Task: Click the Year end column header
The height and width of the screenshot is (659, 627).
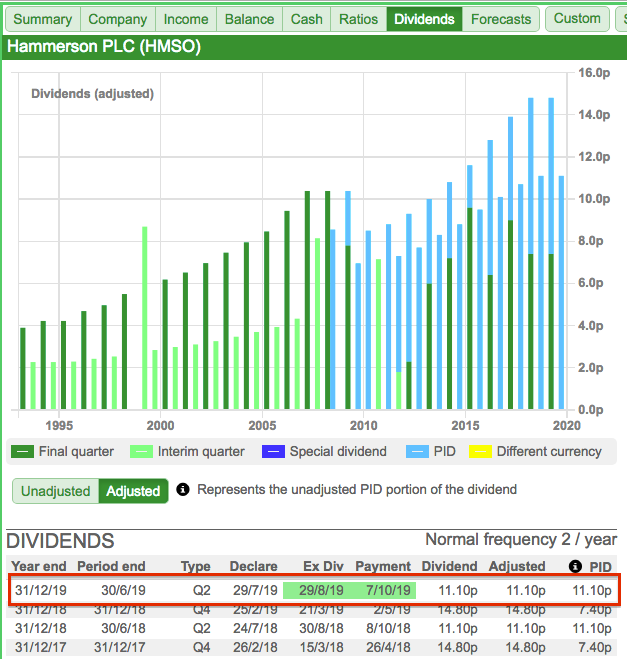Action: pos(39,566)
